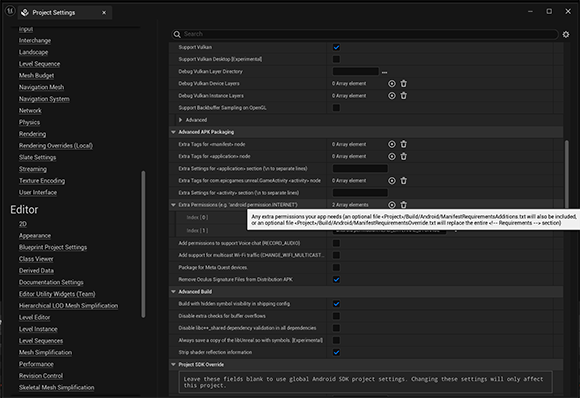Screen dimensions: 580x398
Task: Click the Unreal Engine logo icon
Action: [10, 11]
